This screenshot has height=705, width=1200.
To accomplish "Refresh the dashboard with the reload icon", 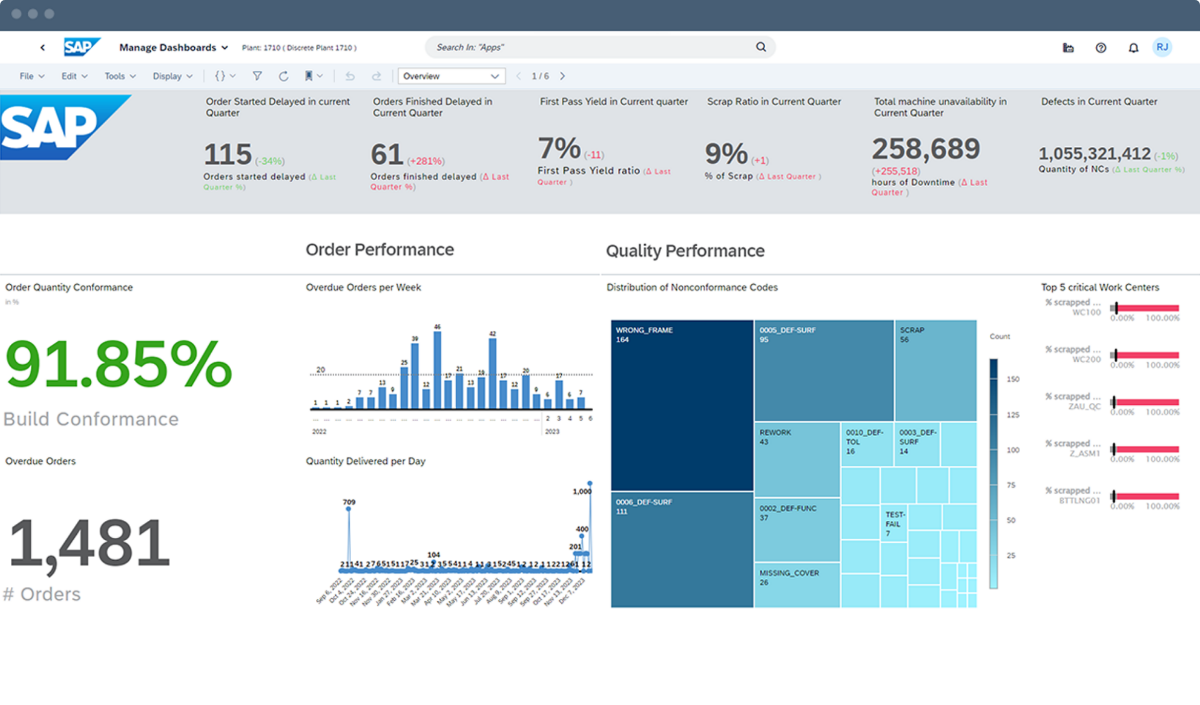I will (x=283, y=76).
